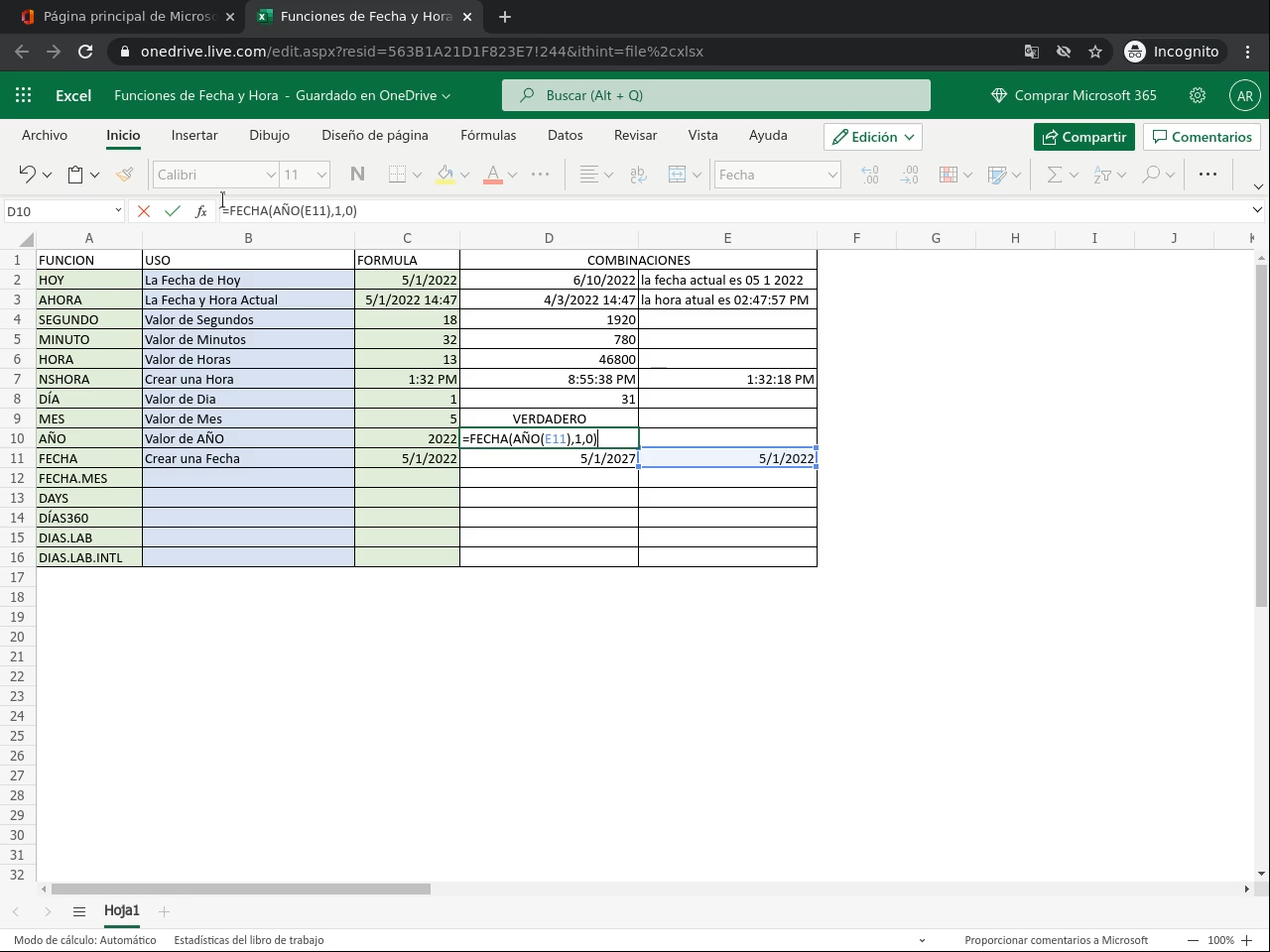Open the Edición mode dropdown
This screenshot has width=1270, height=952.
point(873,137)
